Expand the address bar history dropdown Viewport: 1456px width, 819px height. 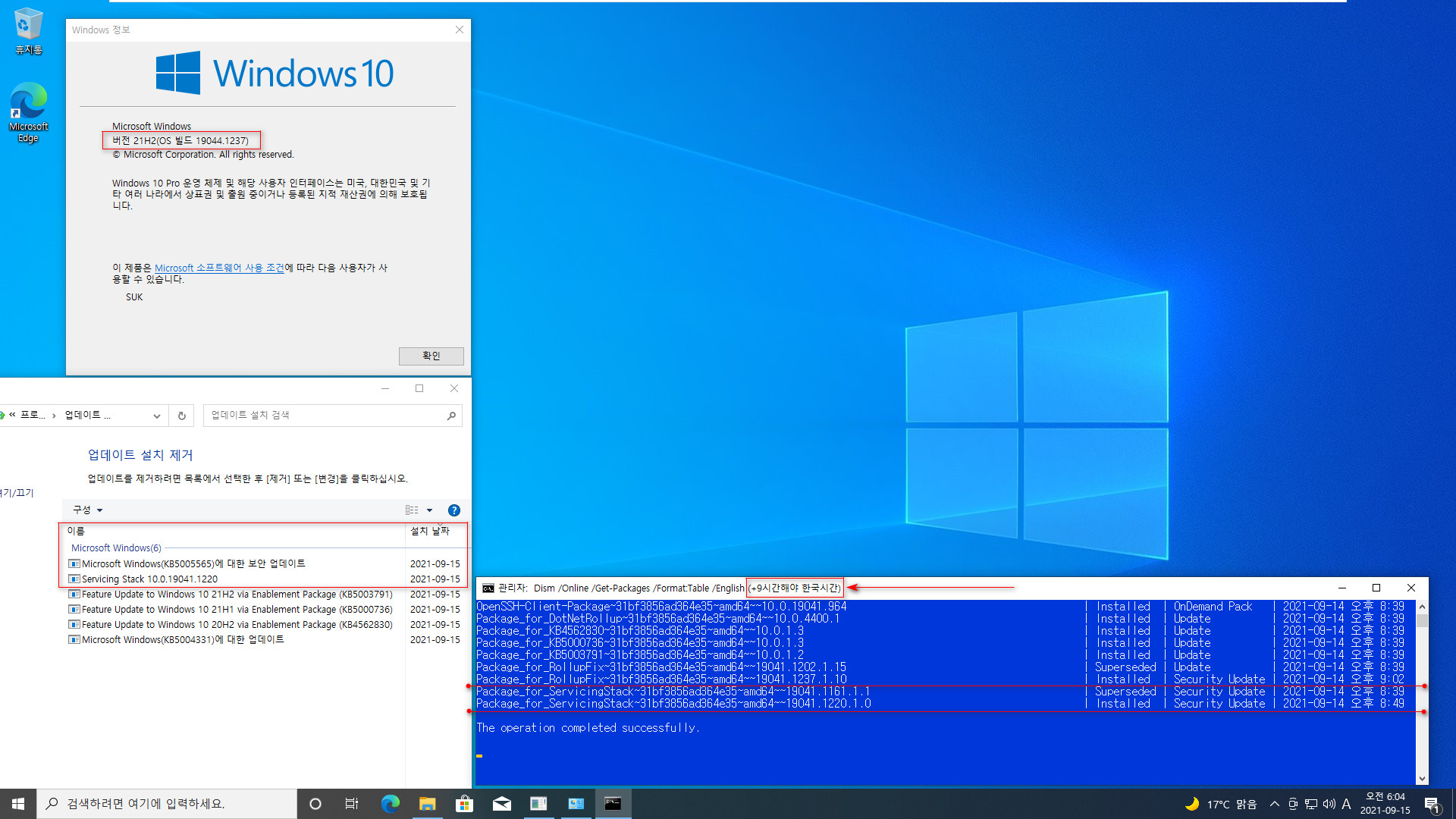pyautogui.click(x=156, y=416)
